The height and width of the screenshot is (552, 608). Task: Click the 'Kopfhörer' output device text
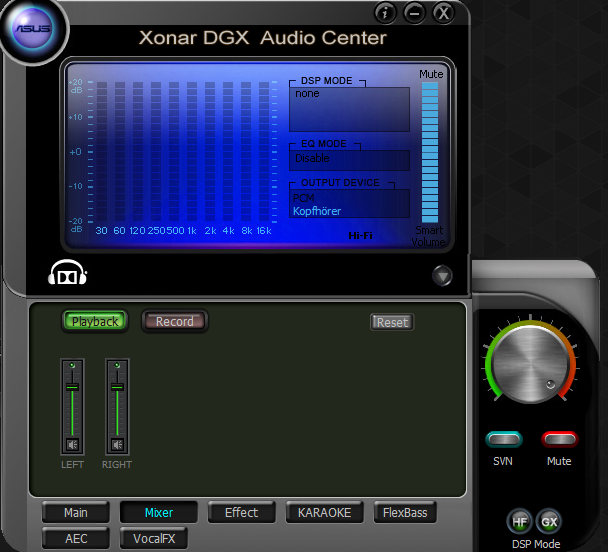pyautogui.click(x=317, y=211)
